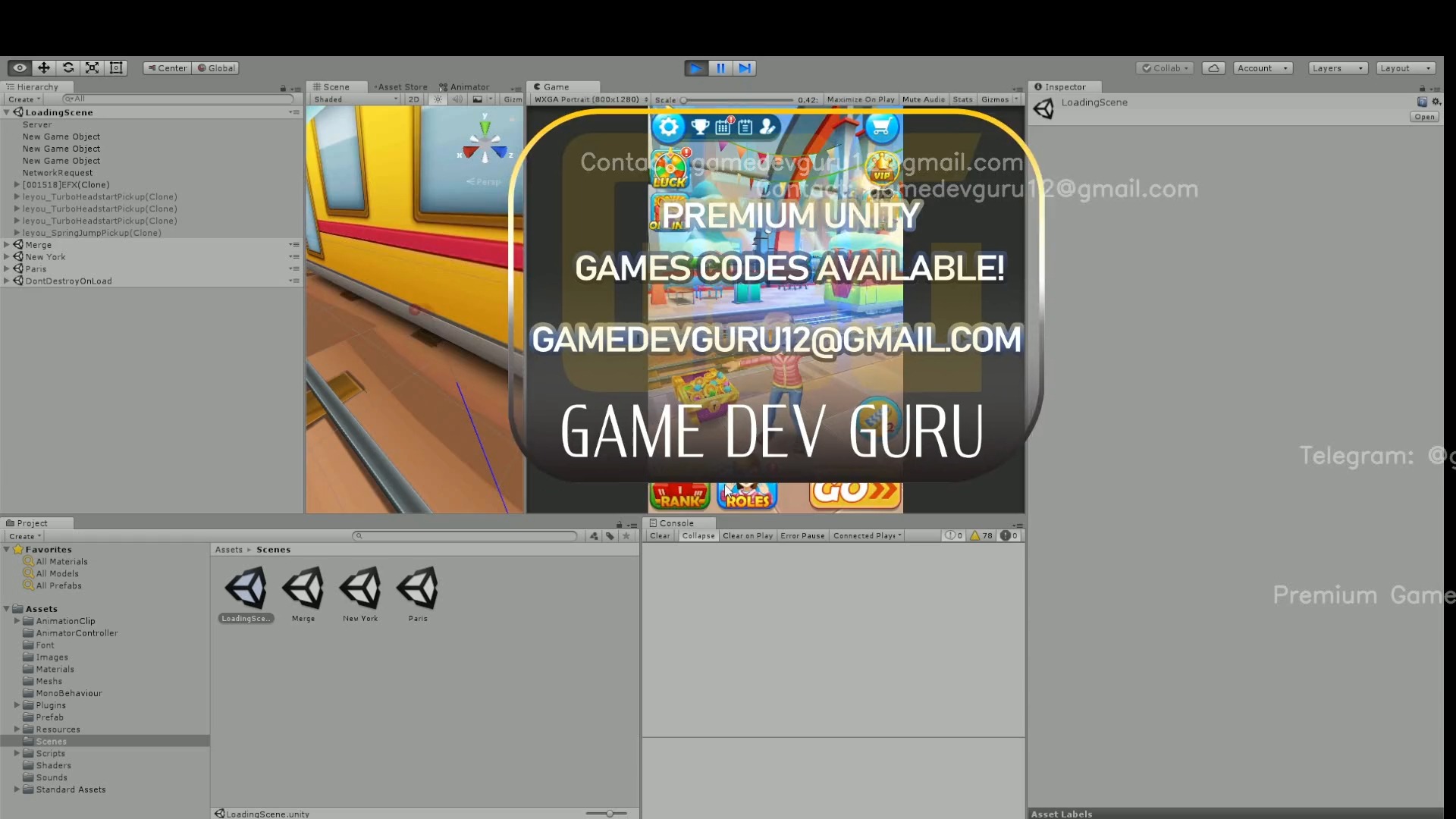Select the Rect transform tool
This screenshot has width=1456, height=819.
pos(116,67)
